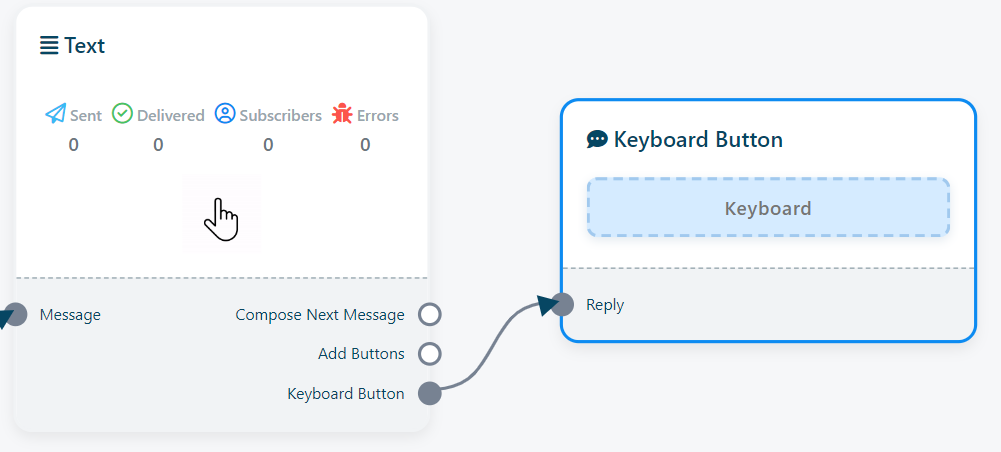This screenshot has height=452, width=1001.
Task: Click the Message input port circle
Action: 16,315
